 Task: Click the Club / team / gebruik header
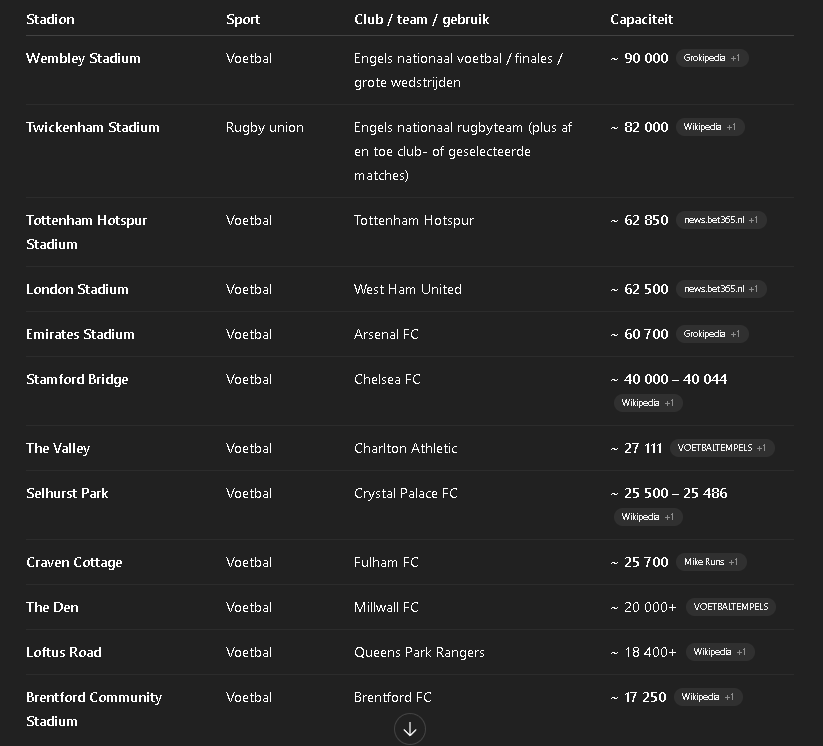[421, 19]
